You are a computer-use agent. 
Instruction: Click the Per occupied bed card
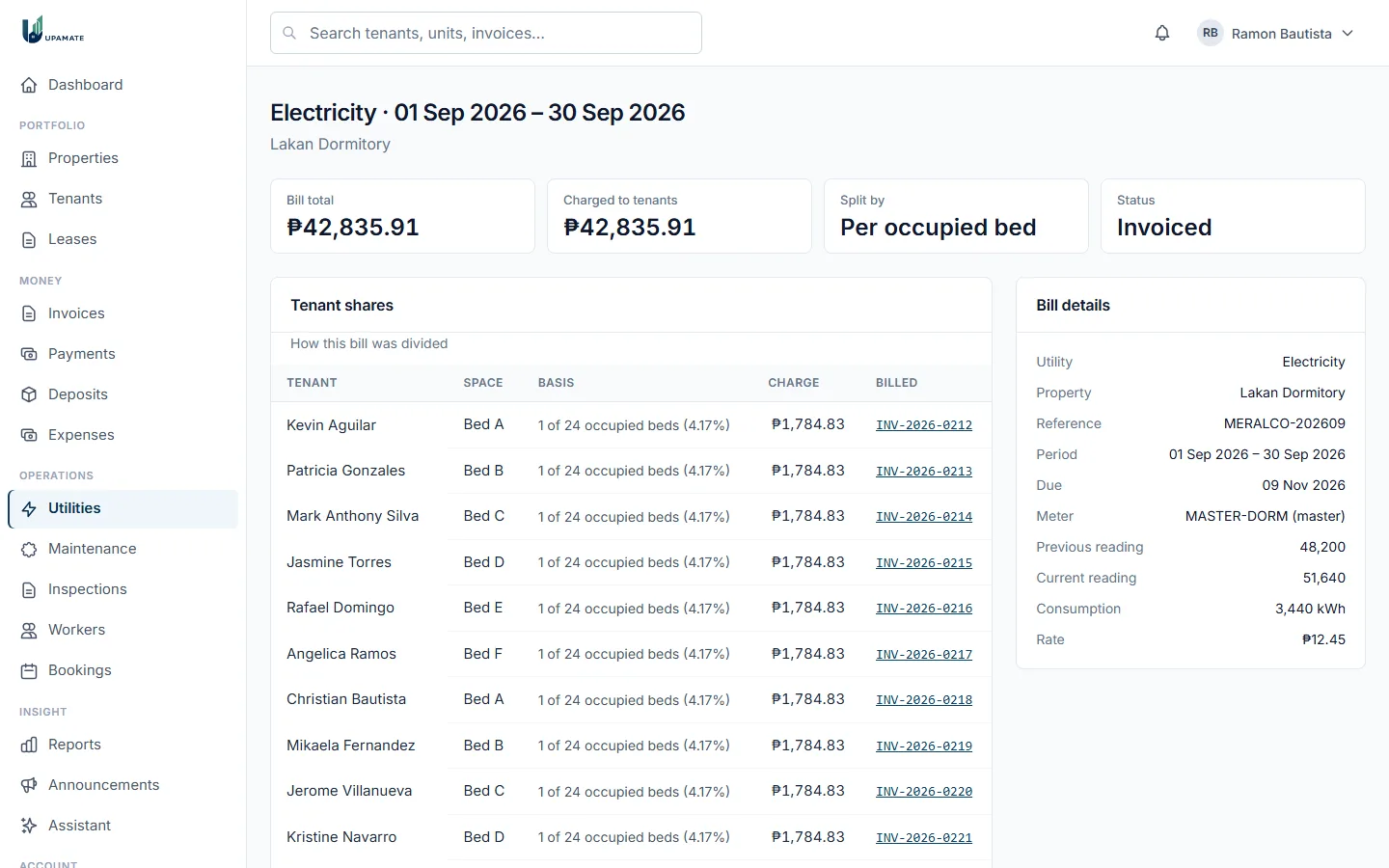point(956,216)
